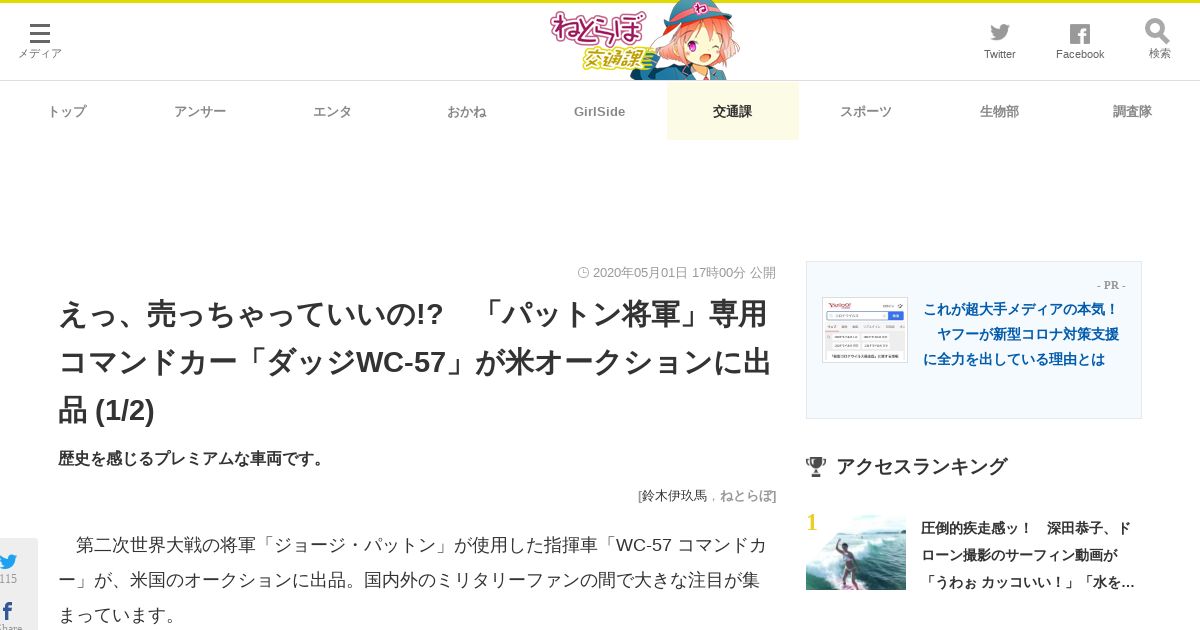Click the rank number 1 label
Screen dimensions: 1200x630
(812, 523)
